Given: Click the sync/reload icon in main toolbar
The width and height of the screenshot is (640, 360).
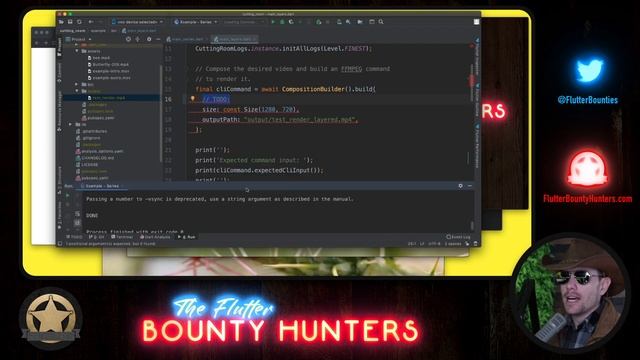Looking at the screenshot, I should [79, 22].
